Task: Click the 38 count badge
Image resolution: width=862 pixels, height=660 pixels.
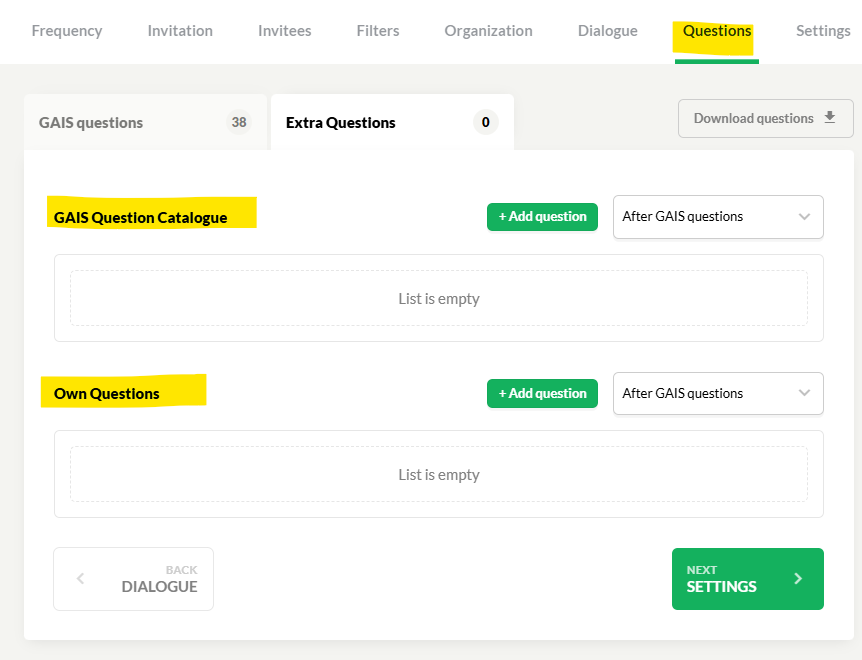Action: click(239, 122)
